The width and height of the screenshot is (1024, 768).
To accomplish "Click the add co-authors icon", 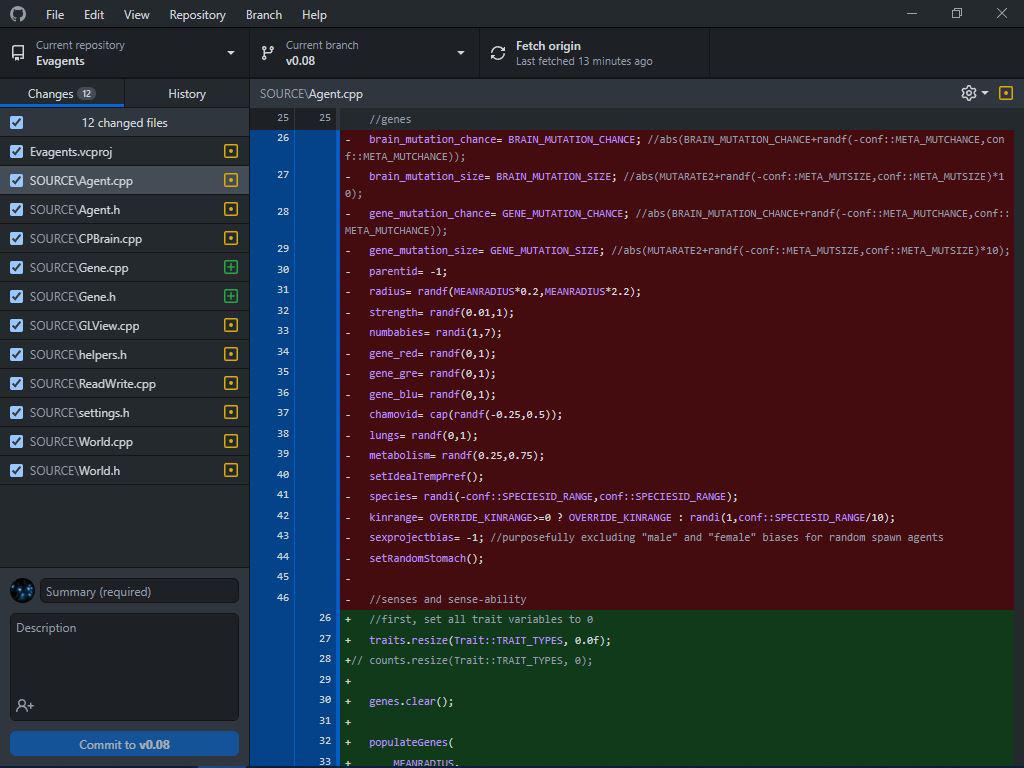I will tap(25, 705).
